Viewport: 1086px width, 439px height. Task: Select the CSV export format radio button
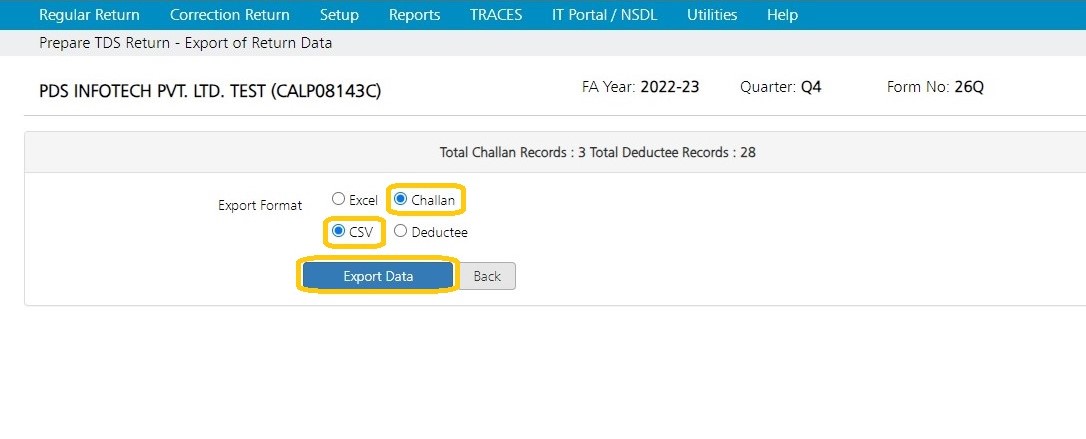click(339, 231)
